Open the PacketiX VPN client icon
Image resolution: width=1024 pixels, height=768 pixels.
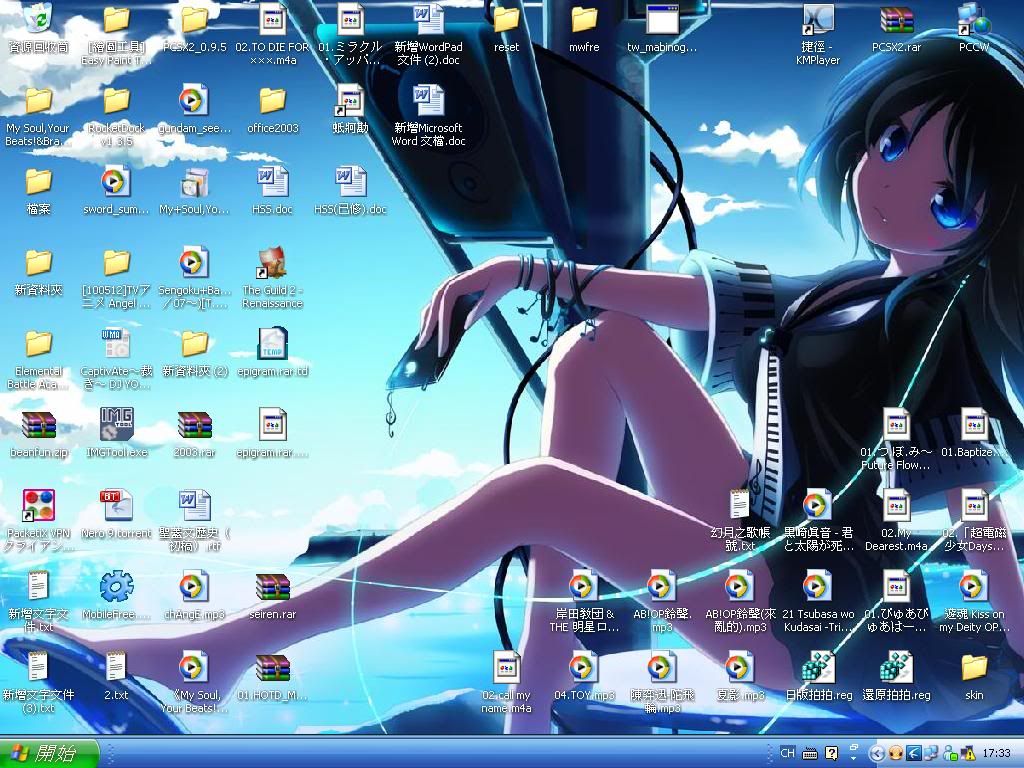coord(38,506)
